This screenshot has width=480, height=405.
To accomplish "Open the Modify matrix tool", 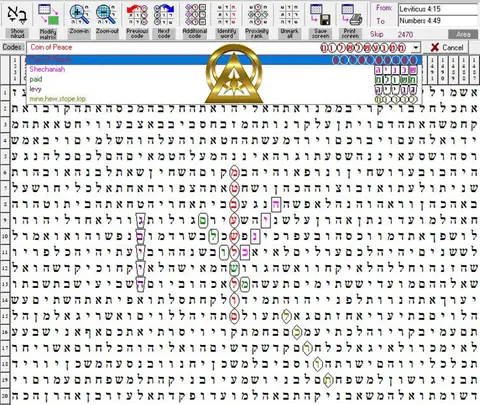I will [x=48, y=14].
